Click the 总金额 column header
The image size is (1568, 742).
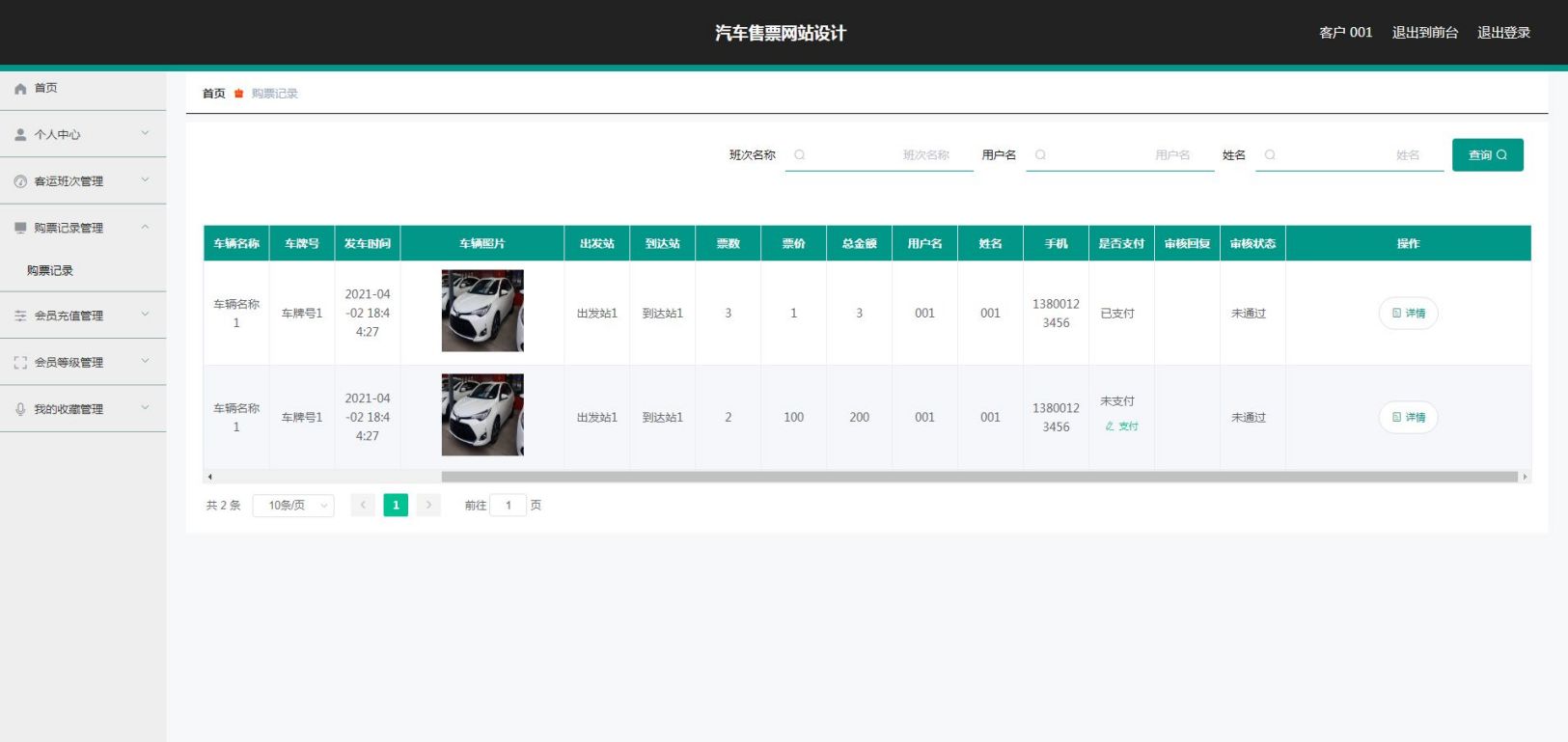tap(859, 243)
